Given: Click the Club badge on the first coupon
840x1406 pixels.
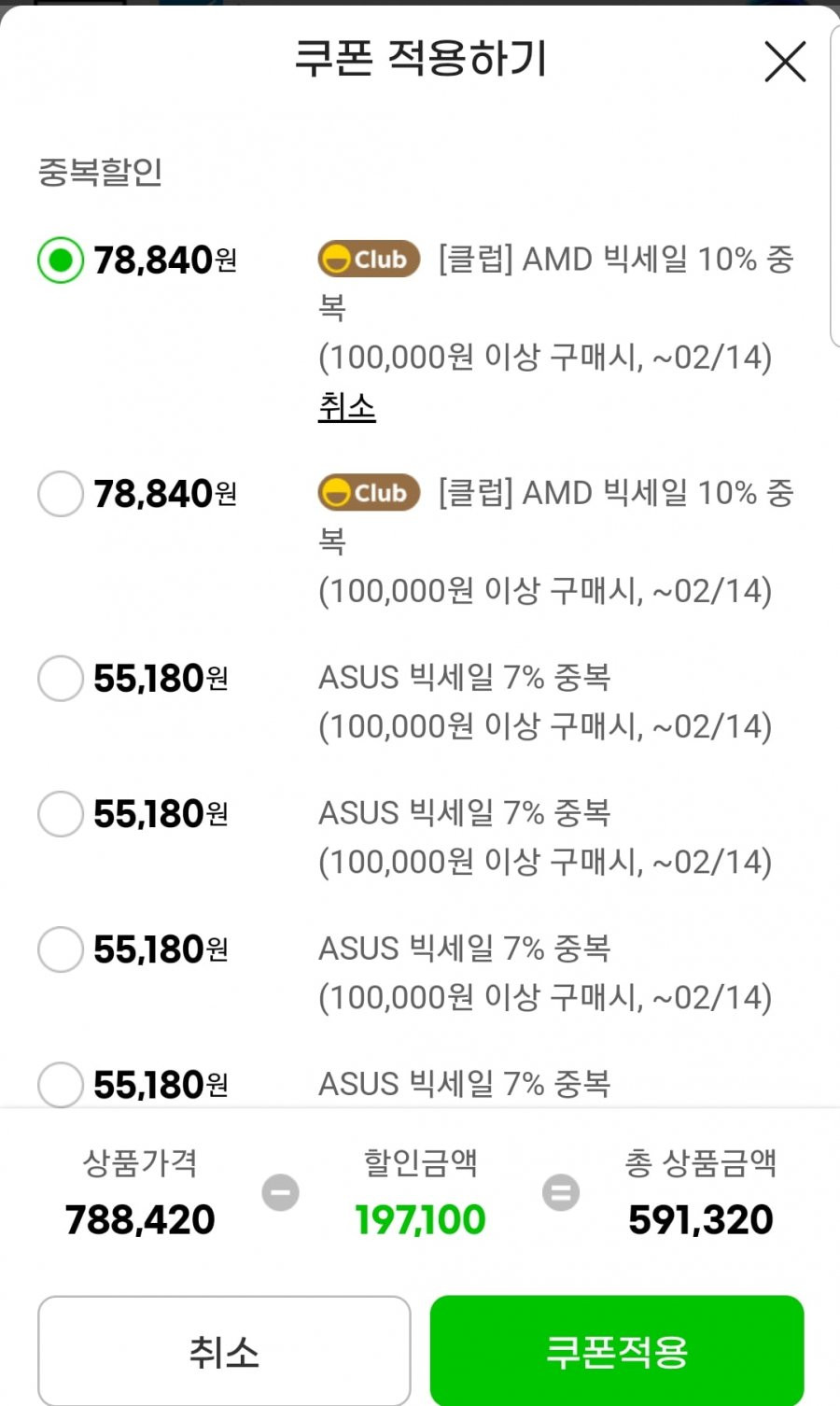Looking at the screenshot, I should pos(369,259).
